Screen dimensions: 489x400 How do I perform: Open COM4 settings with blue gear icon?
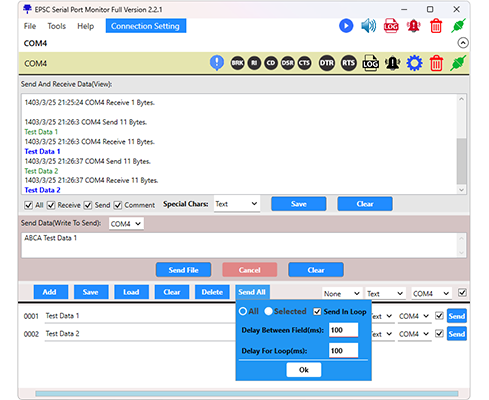pos(414,63)
